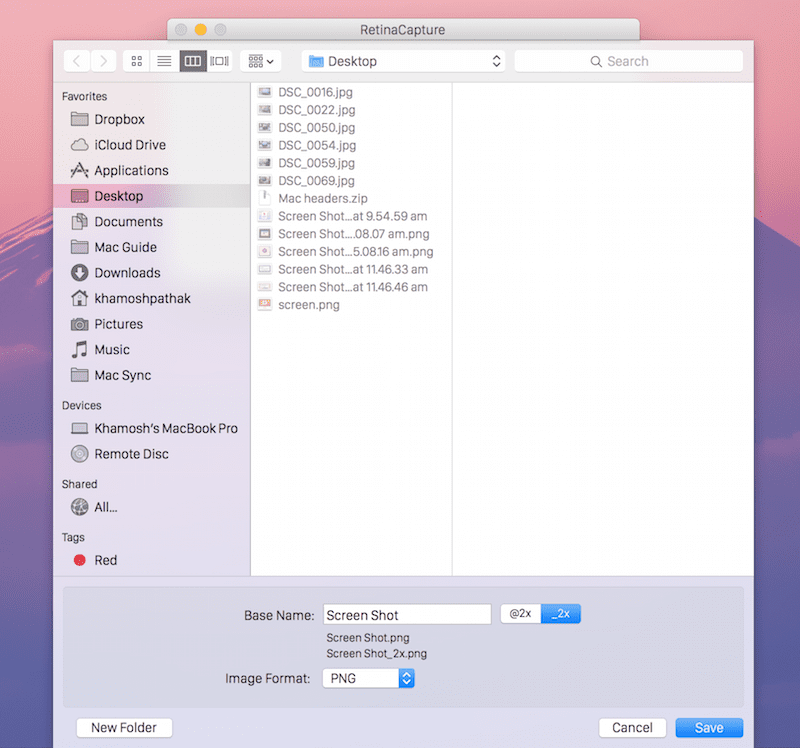The image size is (800, 748).
Task: Open Applications in the sidebar
Action: click(x=151, y=170)
